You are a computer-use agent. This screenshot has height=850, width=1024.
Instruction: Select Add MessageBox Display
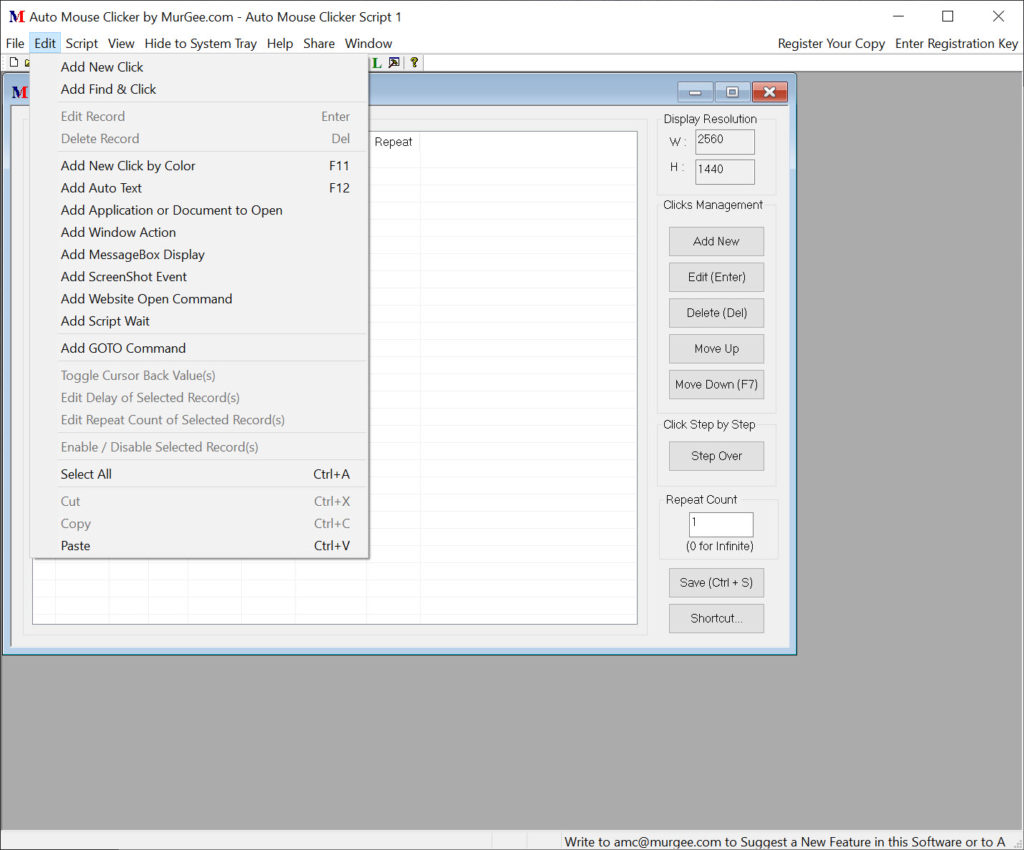(199, 255)
